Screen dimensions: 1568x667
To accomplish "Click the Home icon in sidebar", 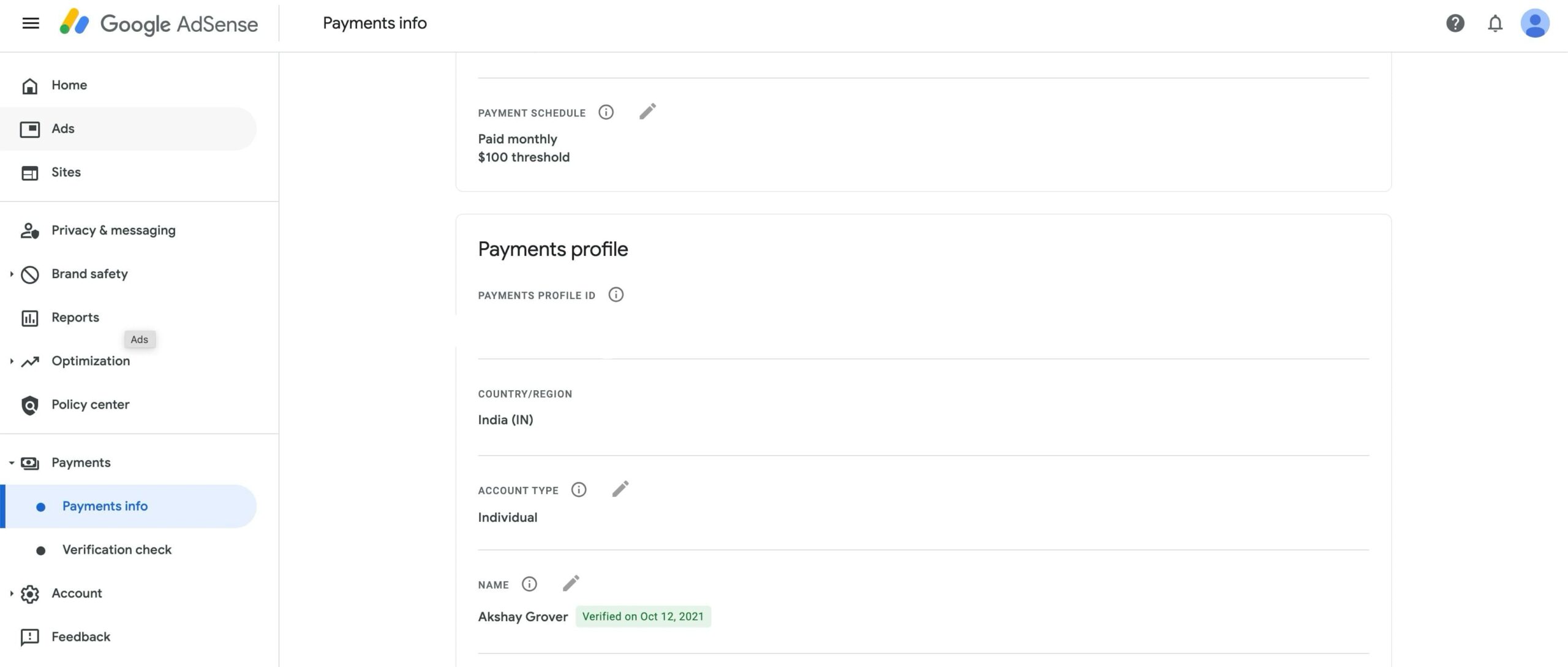I will (29, 86).
